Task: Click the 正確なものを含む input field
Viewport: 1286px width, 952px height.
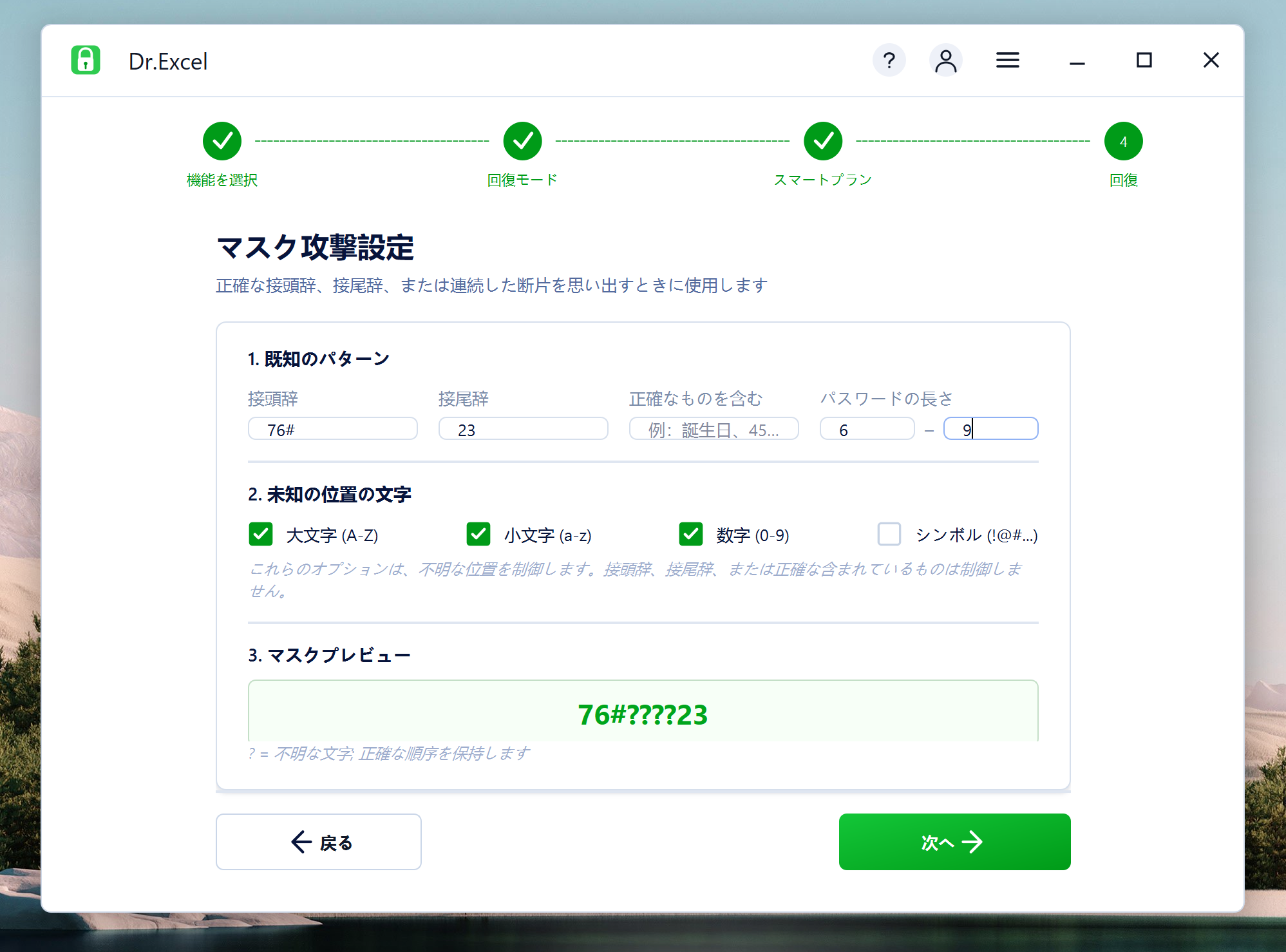Action: (714, 429)
